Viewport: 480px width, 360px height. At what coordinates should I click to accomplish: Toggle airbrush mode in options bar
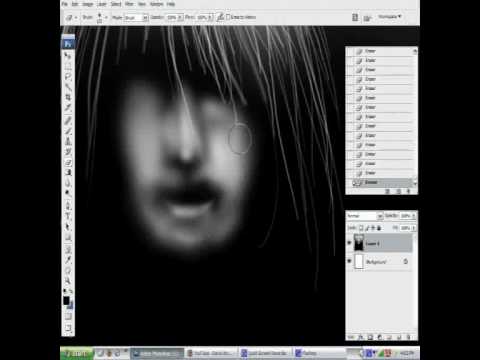coord(220,17)
